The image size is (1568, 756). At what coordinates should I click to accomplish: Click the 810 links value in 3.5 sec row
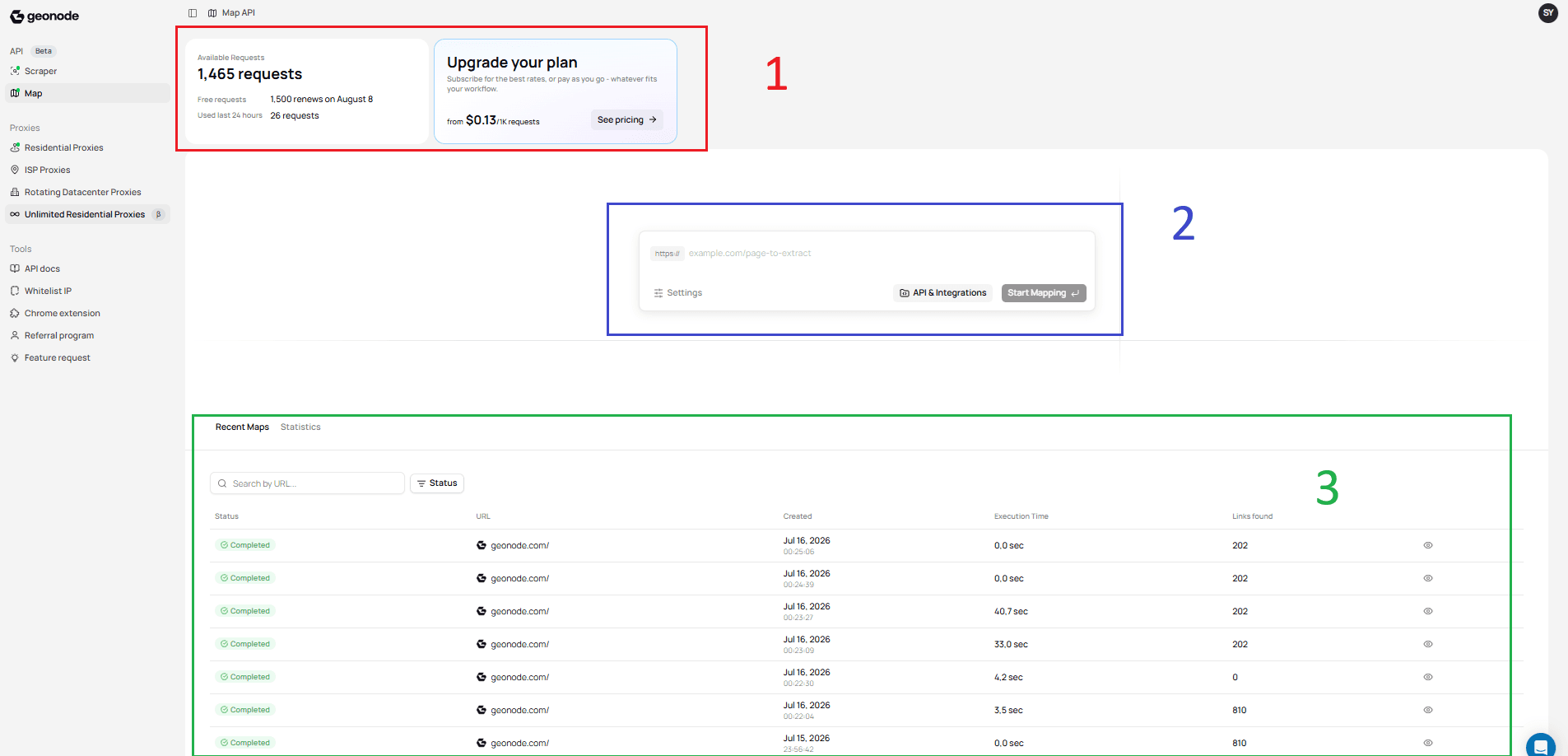pos(1240,710)
